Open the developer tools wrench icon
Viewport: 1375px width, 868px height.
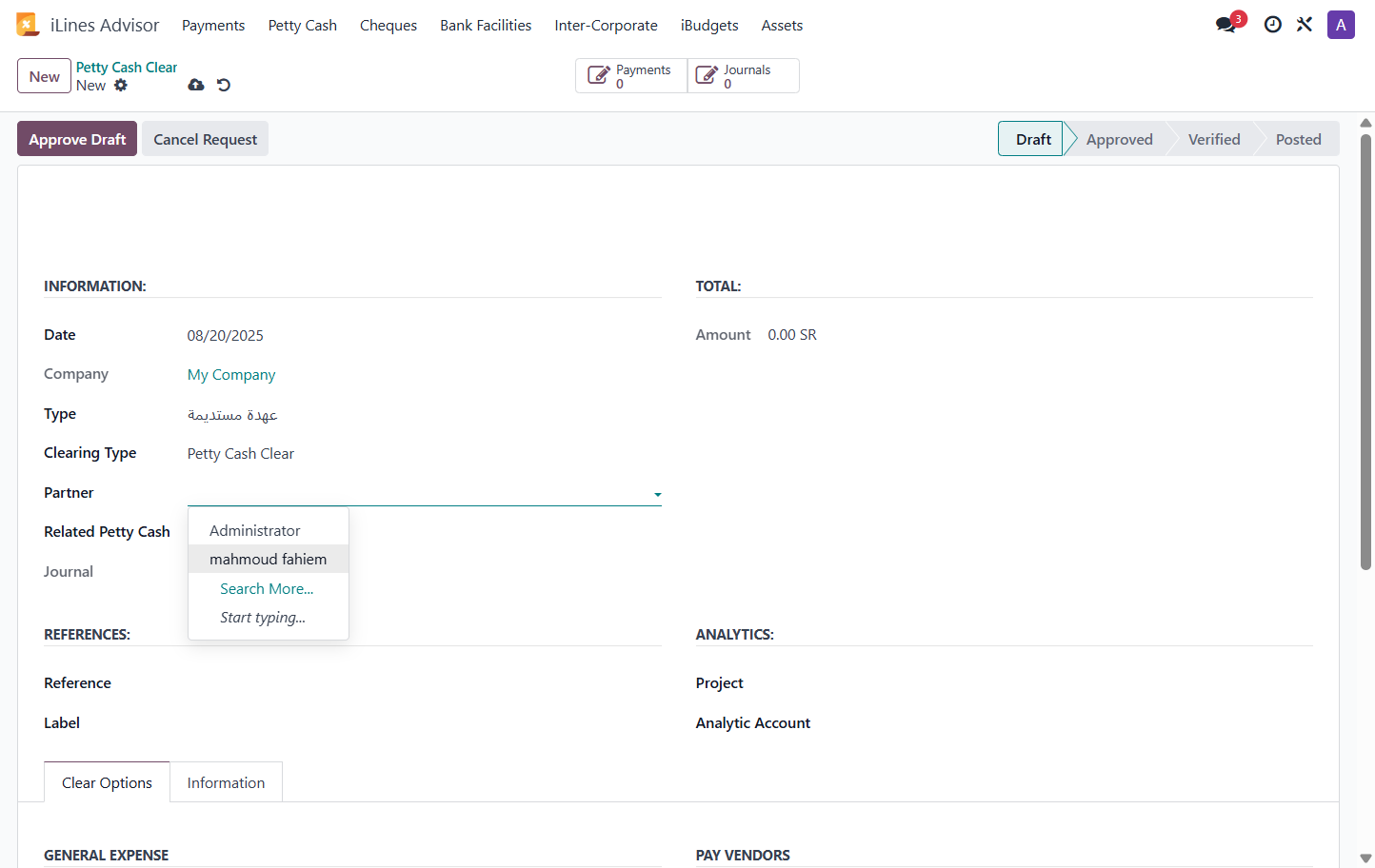(1305, 25)
